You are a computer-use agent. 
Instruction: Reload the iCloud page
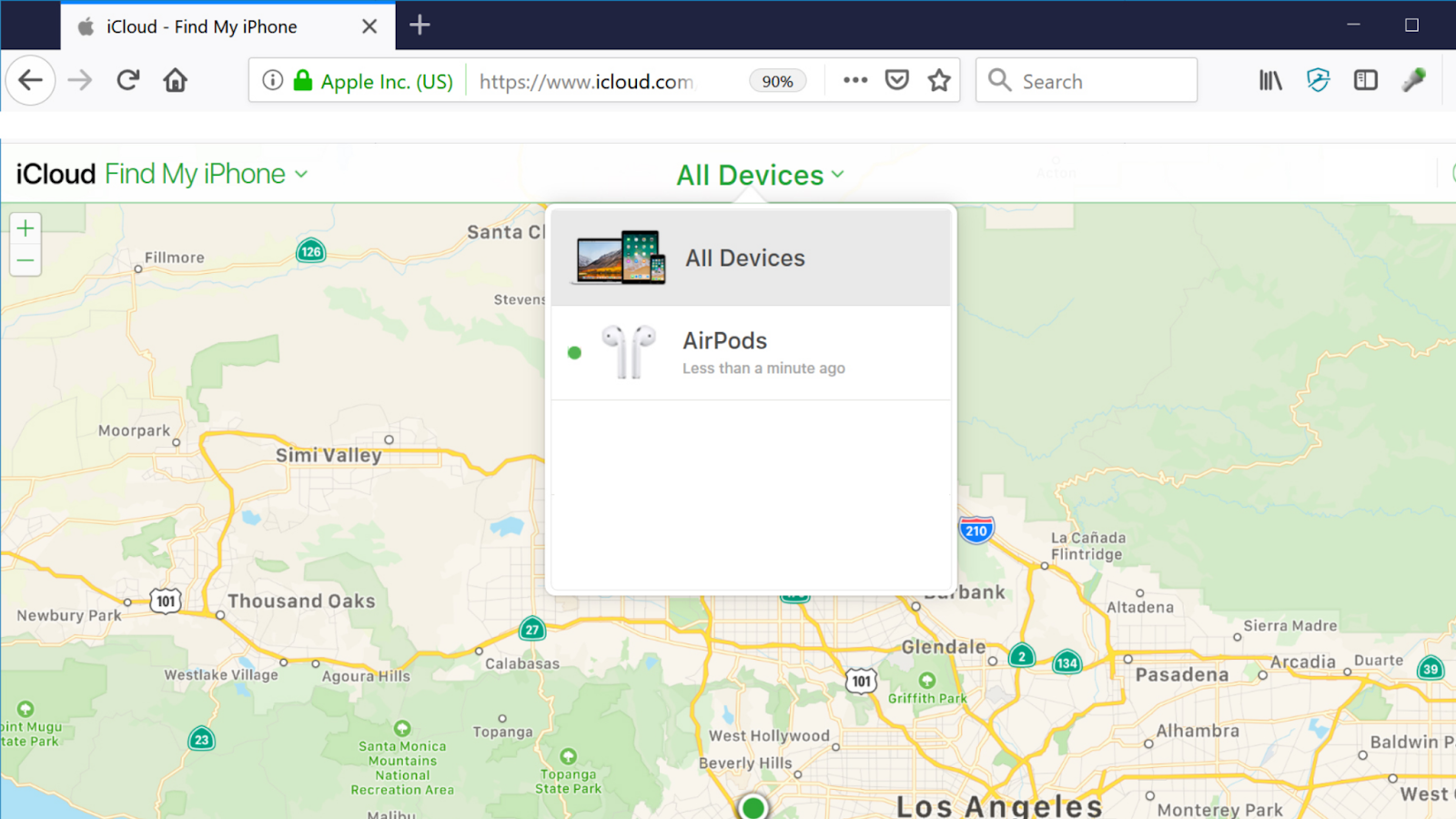tap(128, 80)
